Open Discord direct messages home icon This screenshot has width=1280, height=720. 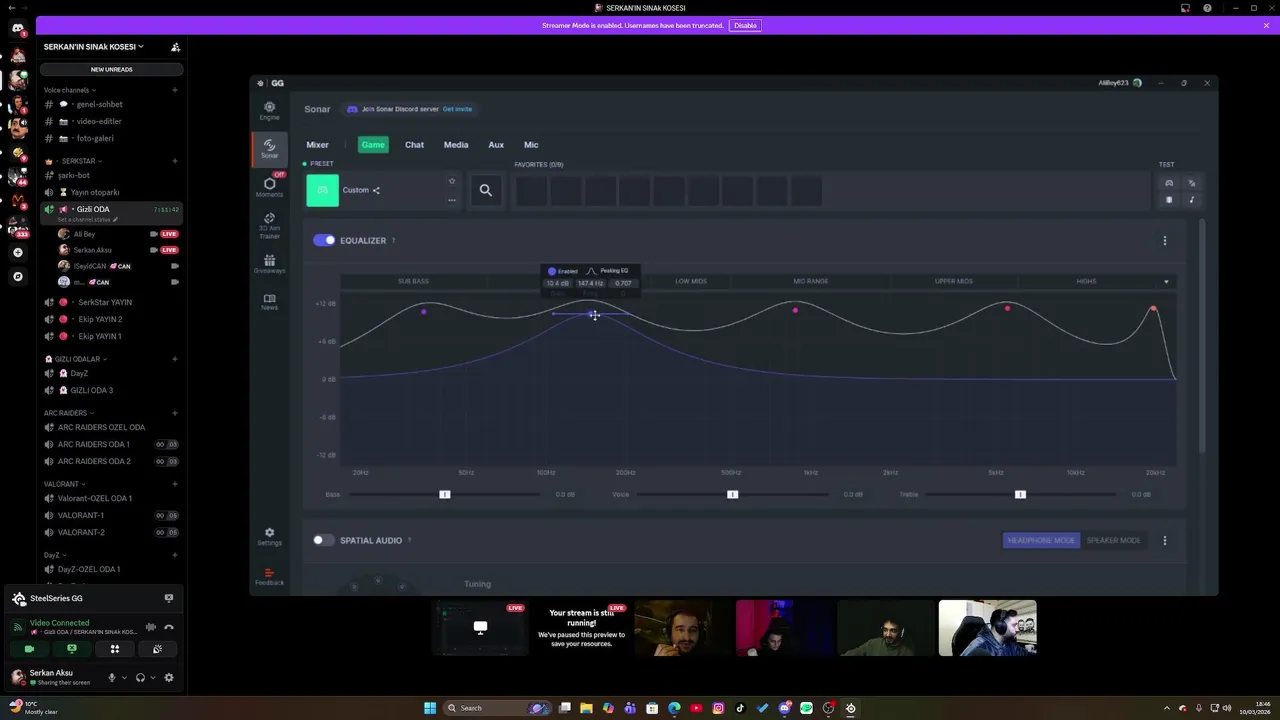(x=18, y=28)
